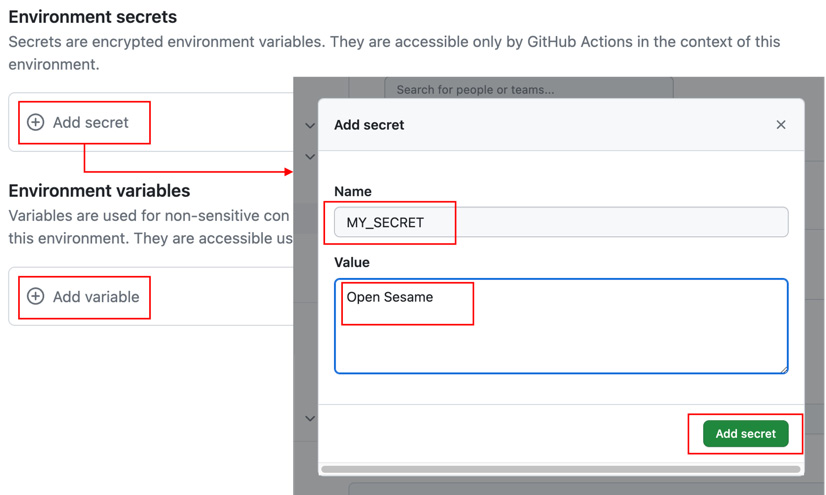Click the Name label above the input
826x495 pixels.
coord(353,191)
